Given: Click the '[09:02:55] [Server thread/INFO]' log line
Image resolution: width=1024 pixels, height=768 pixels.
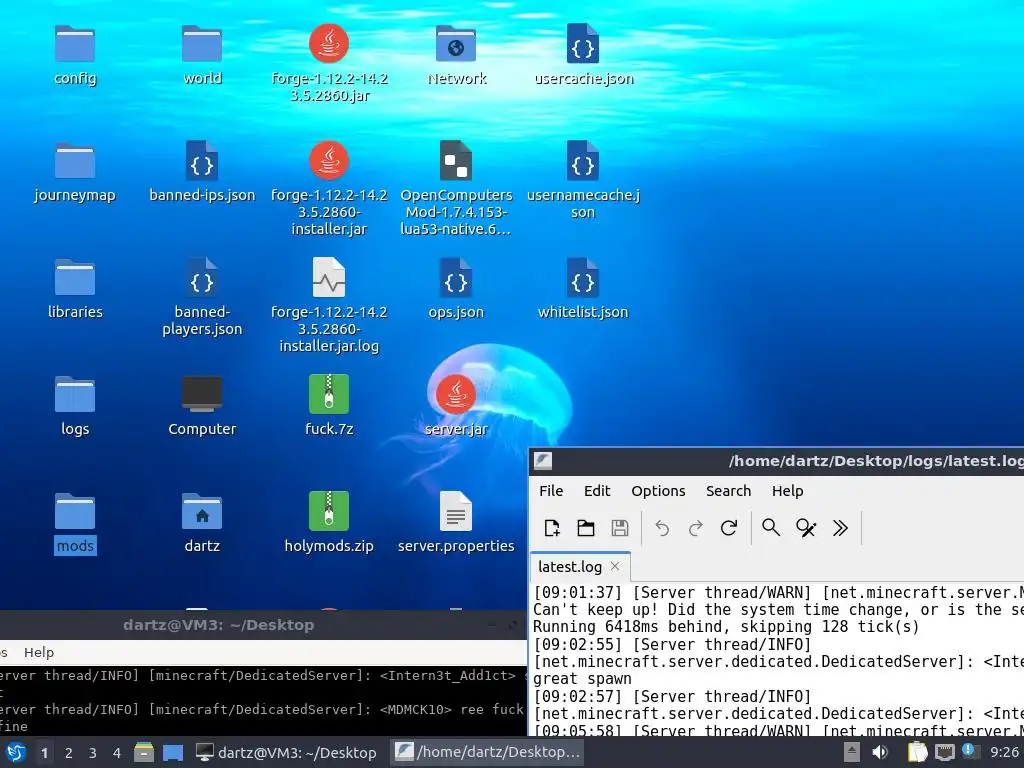Looking at the screenshot, I should [x=672, y=644].
